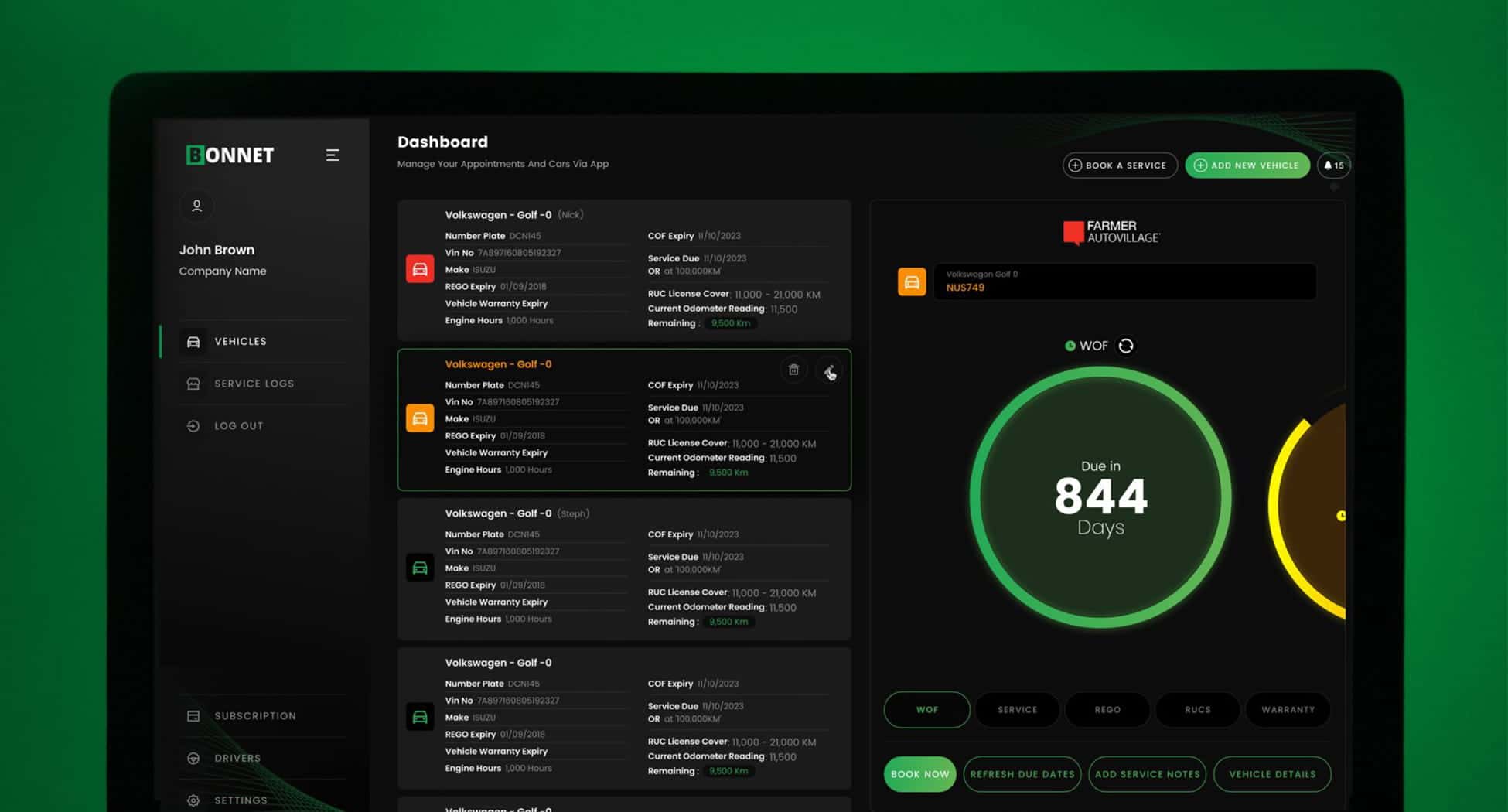Open the Vehicles sidebar section
Image resolution: width=1508 pixels, height=812 pixels.
254,341
